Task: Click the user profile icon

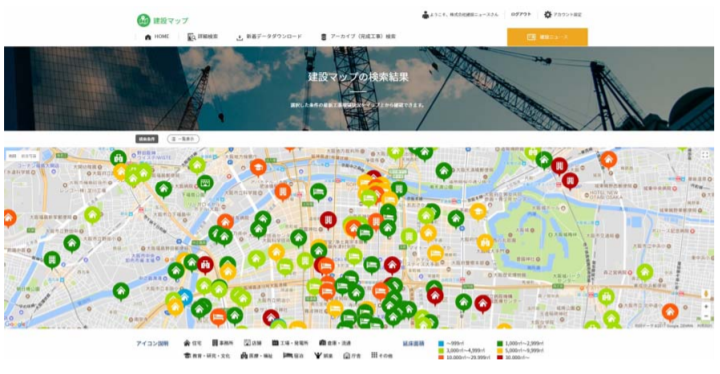Action: (x=425, y=15)
